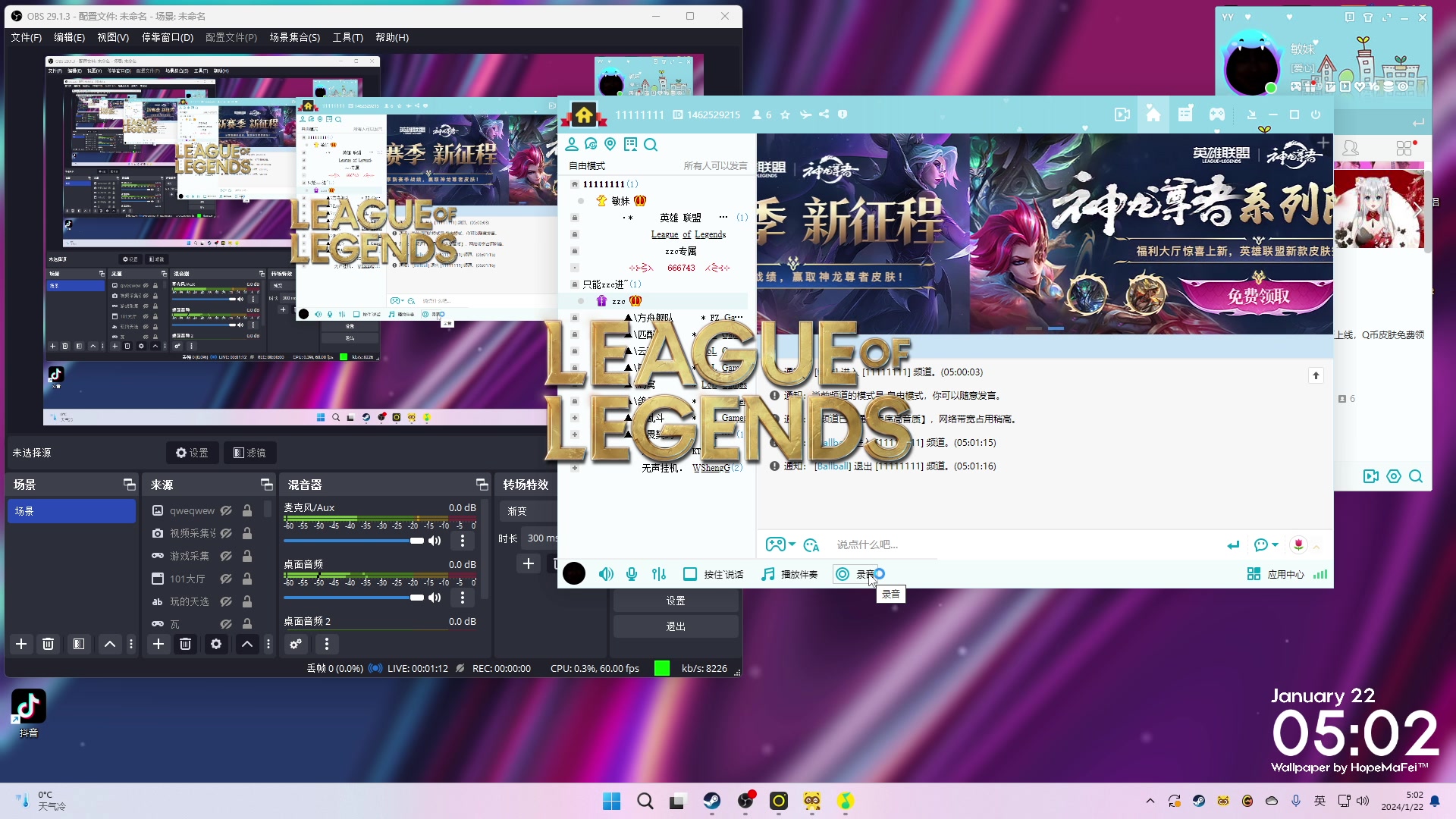Open 麦克风/Aux three-dot options menu
This screenshot has height=819, width=1456.
coord(463,541)
